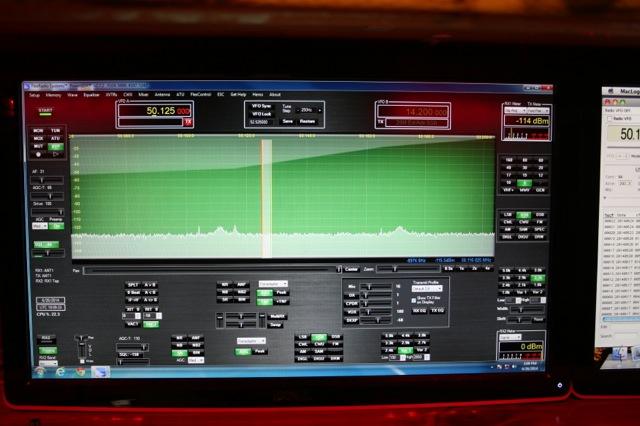The image size is (640, 426).
Task: Click inside the green panadapter spectrum display
Action: click(283, 197)
